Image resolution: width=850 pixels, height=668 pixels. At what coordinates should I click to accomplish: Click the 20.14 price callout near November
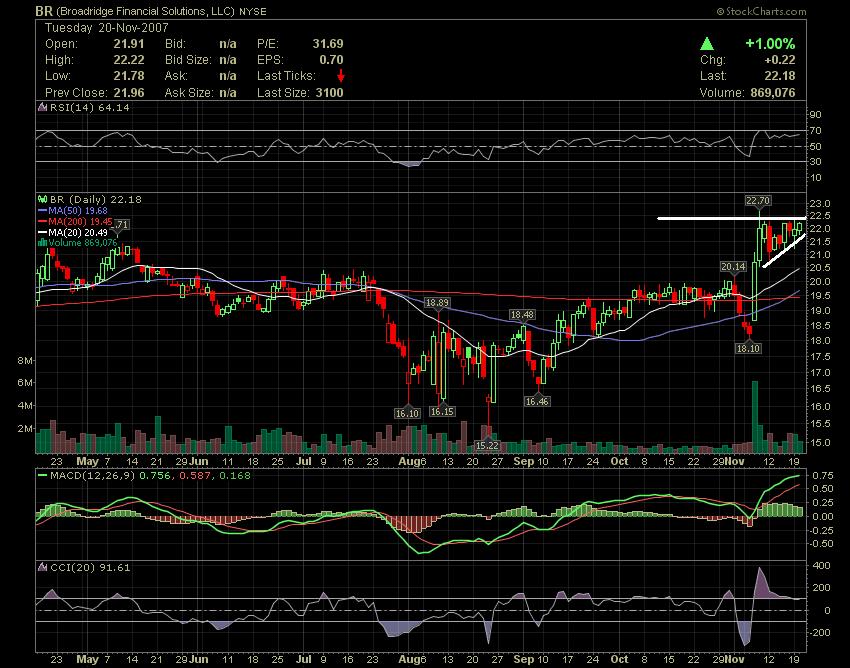tap(733, 266)
